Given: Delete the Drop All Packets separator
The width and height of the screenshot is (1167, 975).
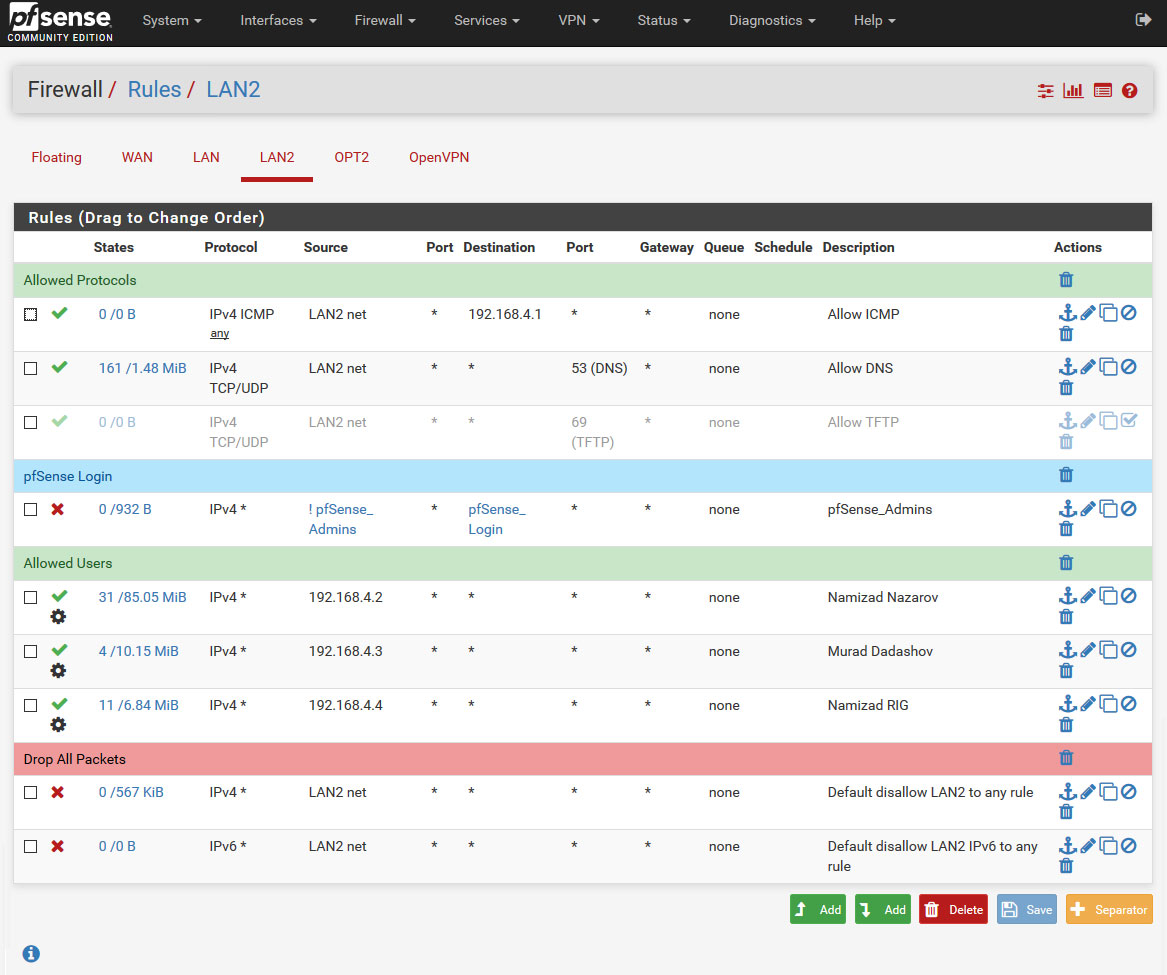Looking at the screenshot, I should (x=1066, y=758).
